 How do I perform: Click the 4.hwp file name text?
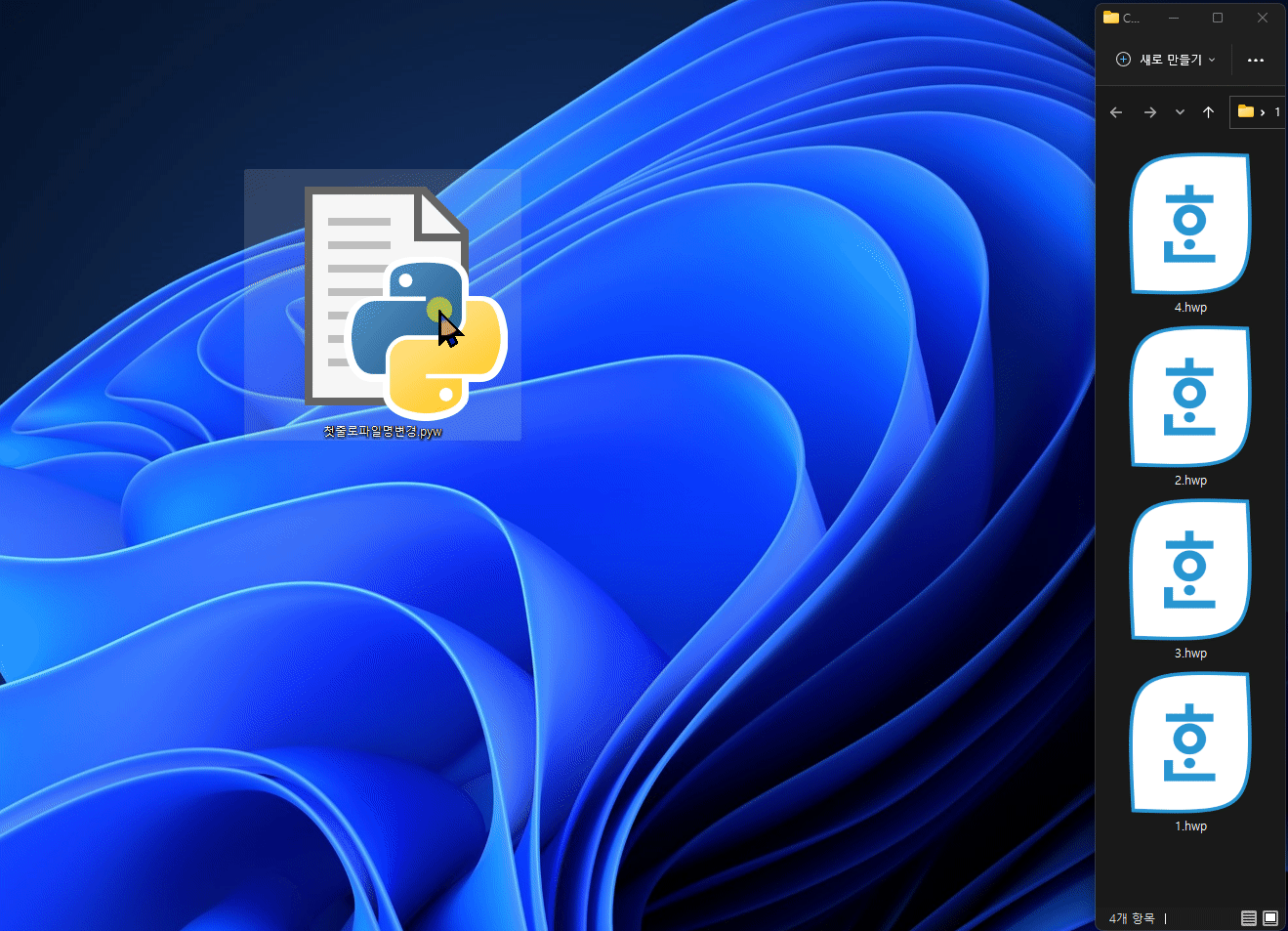(x=1190, y=308)
